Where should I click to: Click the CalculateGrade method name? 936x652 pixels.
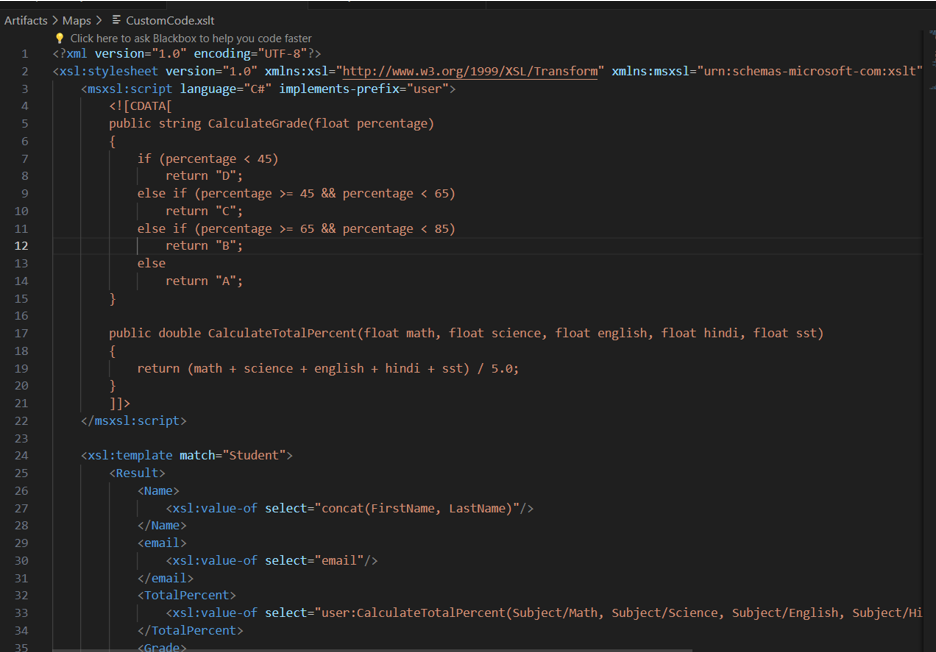coord(257,124)
